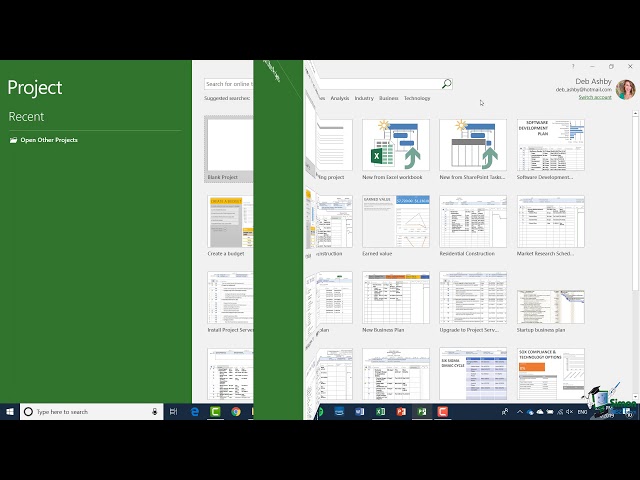Click the OneDrive cloud tray icon
The image size is (640, 480).
540,412
